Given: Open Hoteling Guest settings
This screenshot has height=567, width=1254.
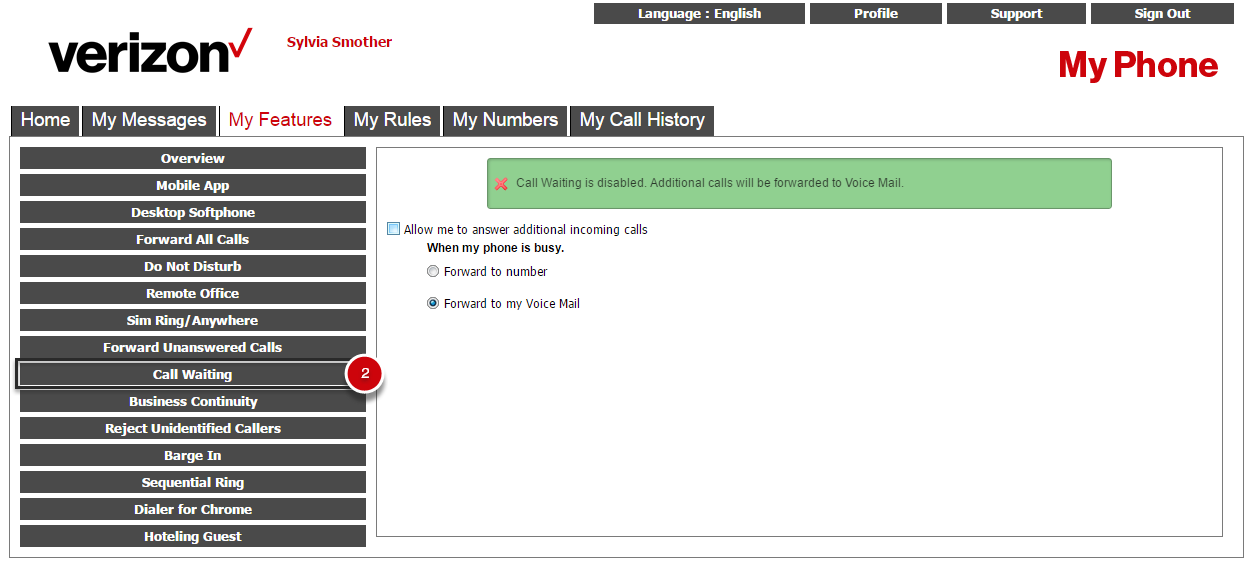Looking at the screenshot, I should [x=193, y=536].
